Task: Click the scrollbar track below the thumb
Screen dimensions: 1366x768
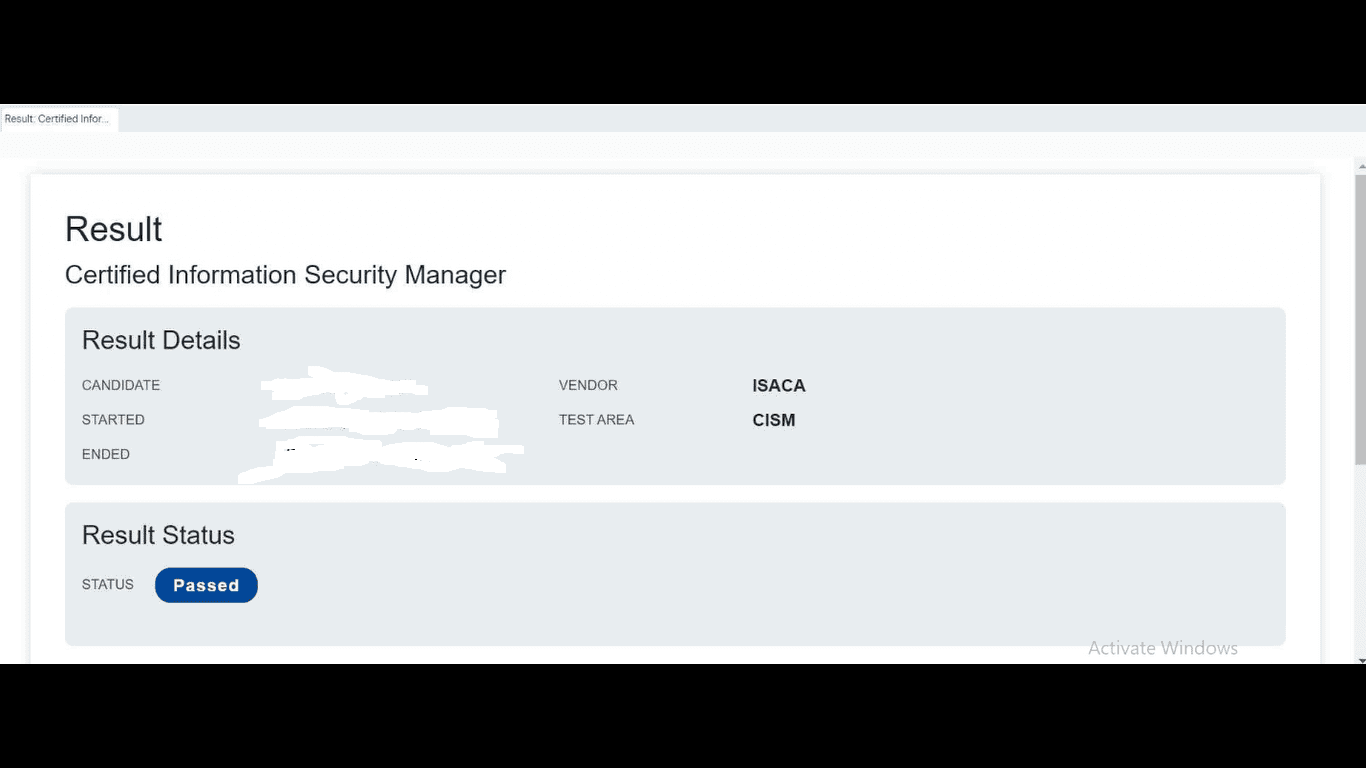Action: [x=1360, y=560]
